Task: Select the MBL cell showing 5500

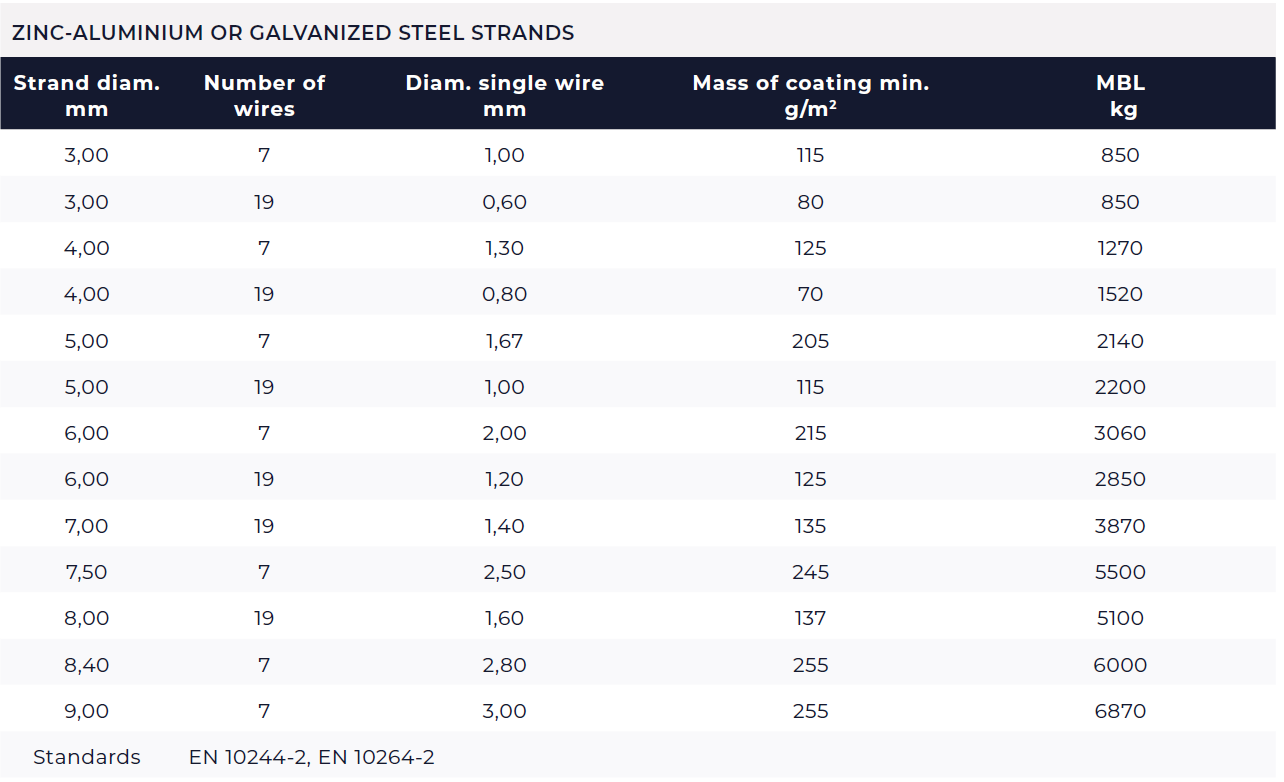Action: click(1120, 572)
